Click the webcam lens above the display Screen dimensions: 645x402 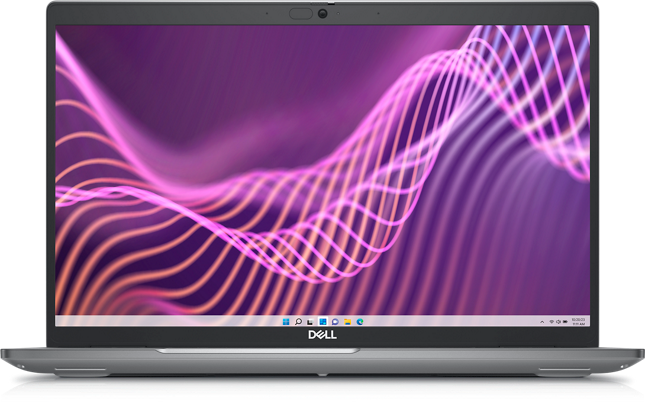pos(324,14)
